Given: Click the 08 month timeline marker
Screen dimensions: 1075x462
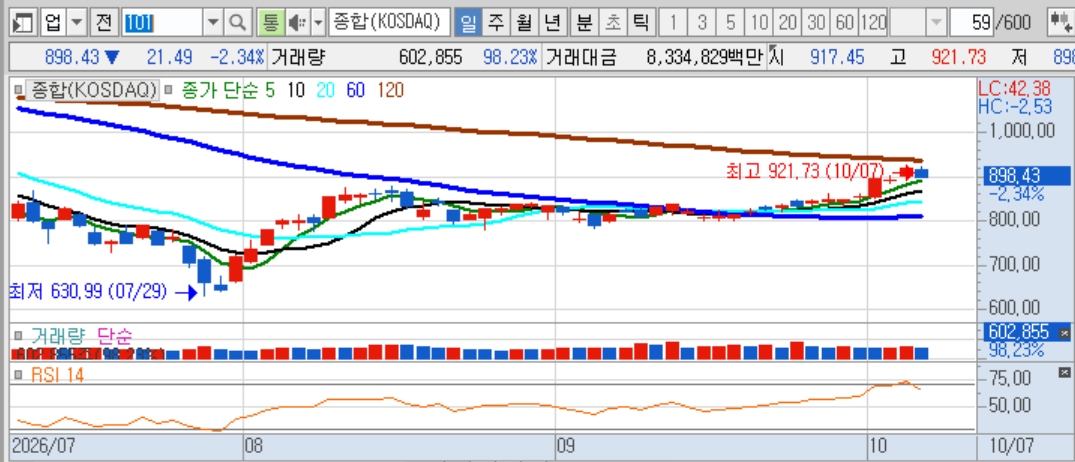Looking at the screenshot, I should [253, 448].
